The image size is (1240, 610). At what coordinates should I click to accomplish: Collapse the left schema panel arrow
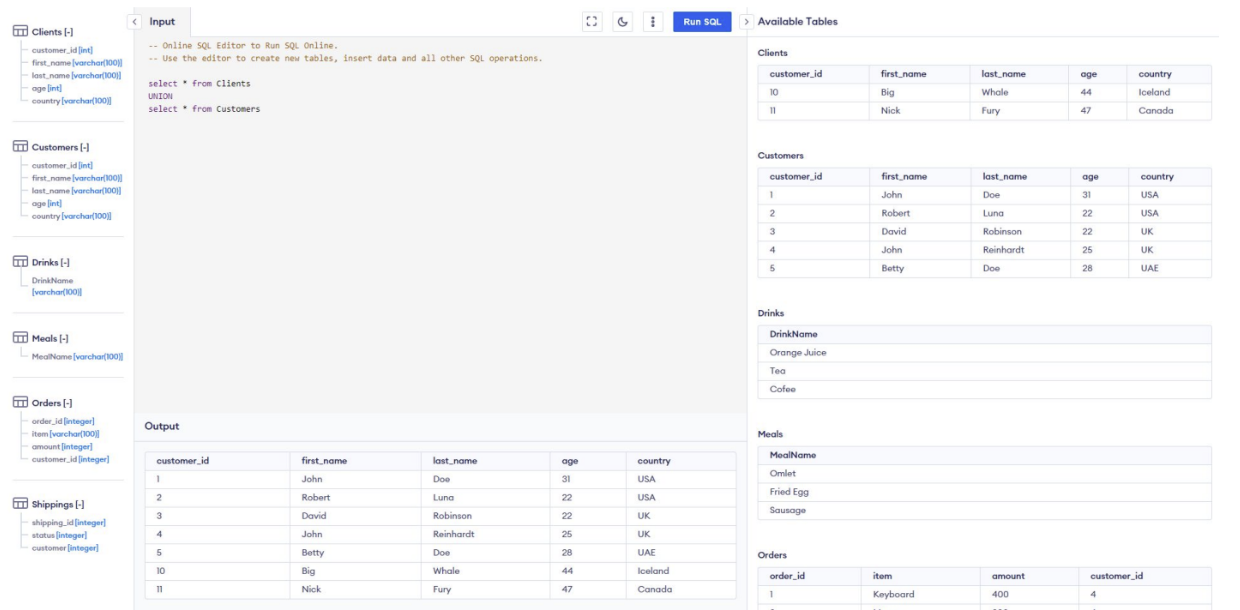click(x=135, y=21)
